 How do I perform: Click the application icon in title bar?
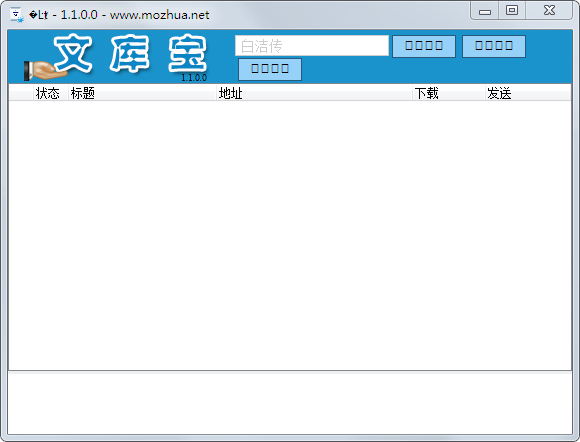pos(17,15)
